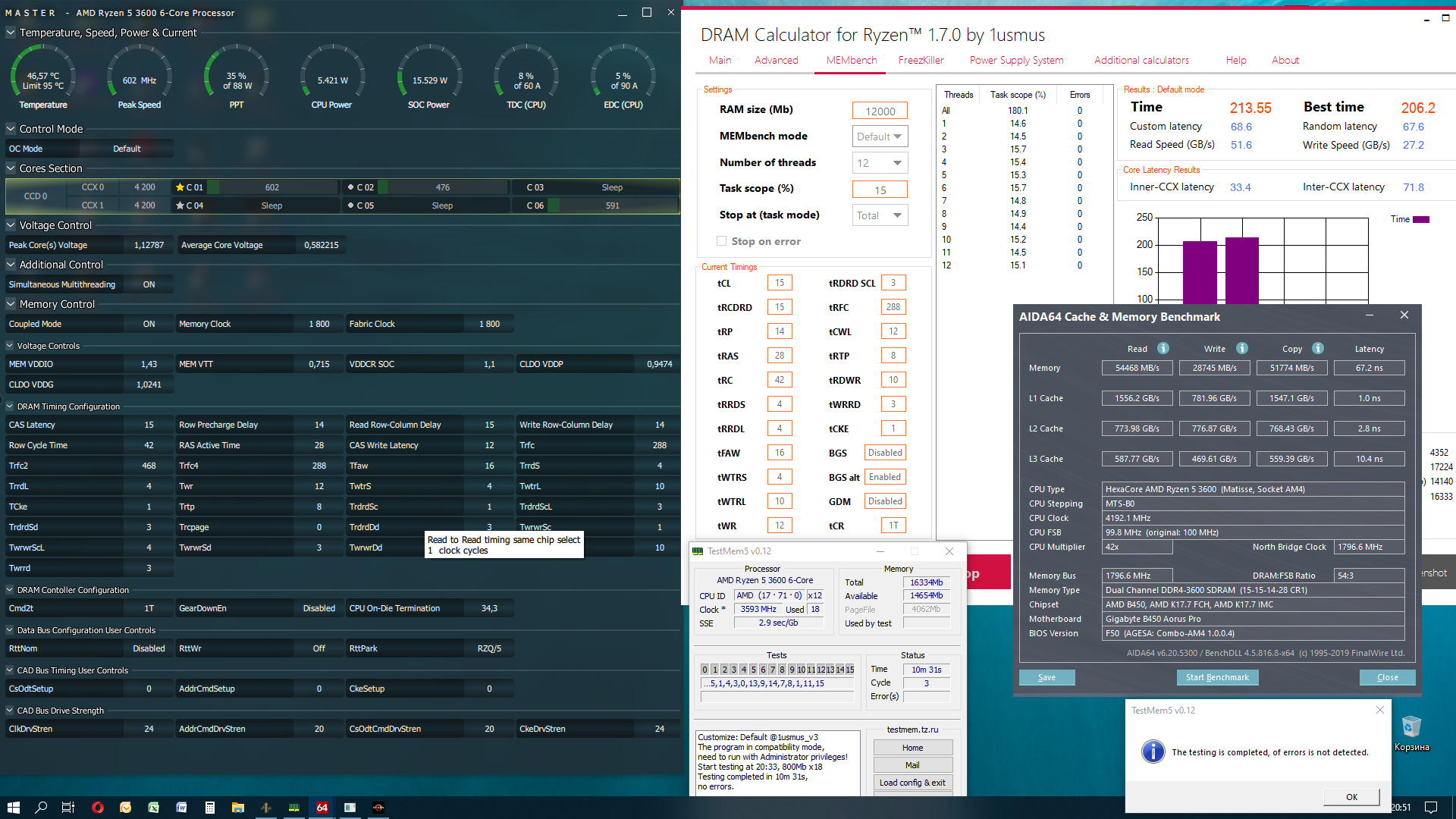Switch to the FreezKiller tab
Screen dimensions: 1456x819
tap(921, 61)
